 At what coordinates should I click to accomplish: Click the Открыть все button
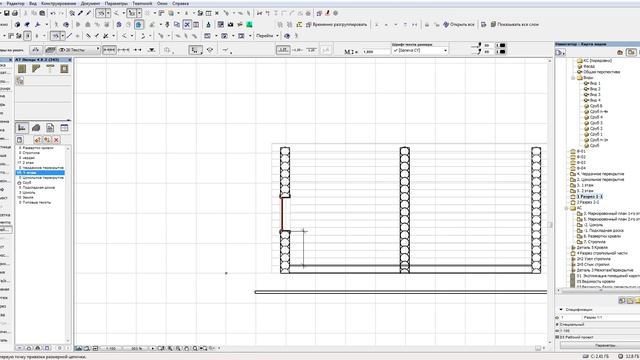[459, 24]
